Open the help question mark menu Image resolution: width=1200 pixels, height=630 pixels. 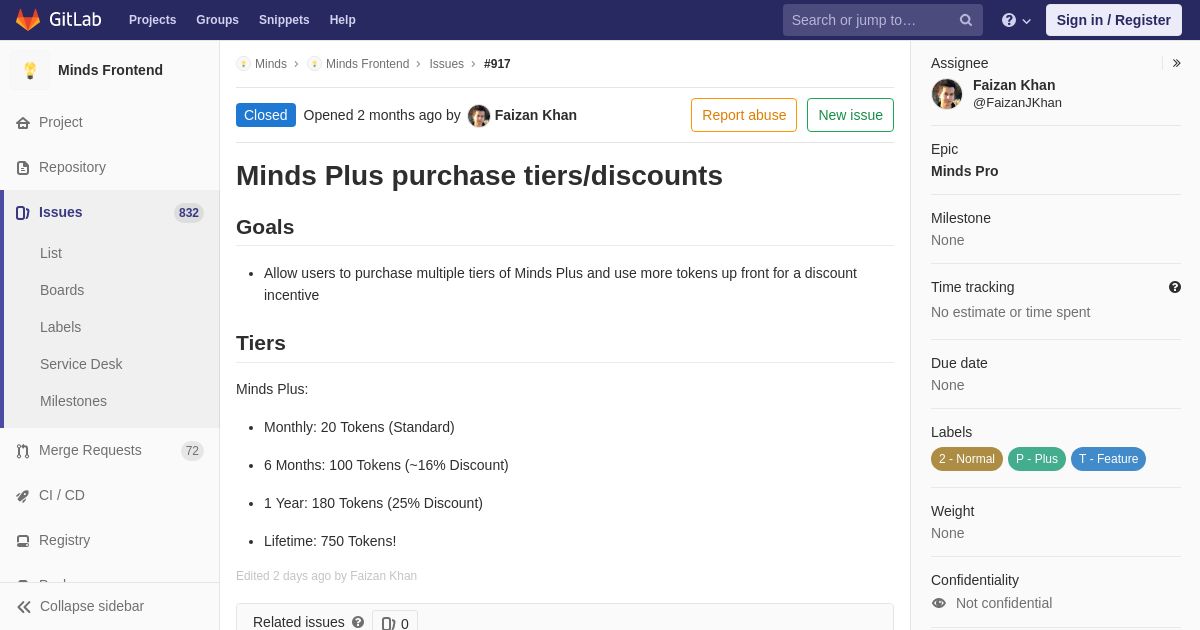click(x=1016, y=20)
